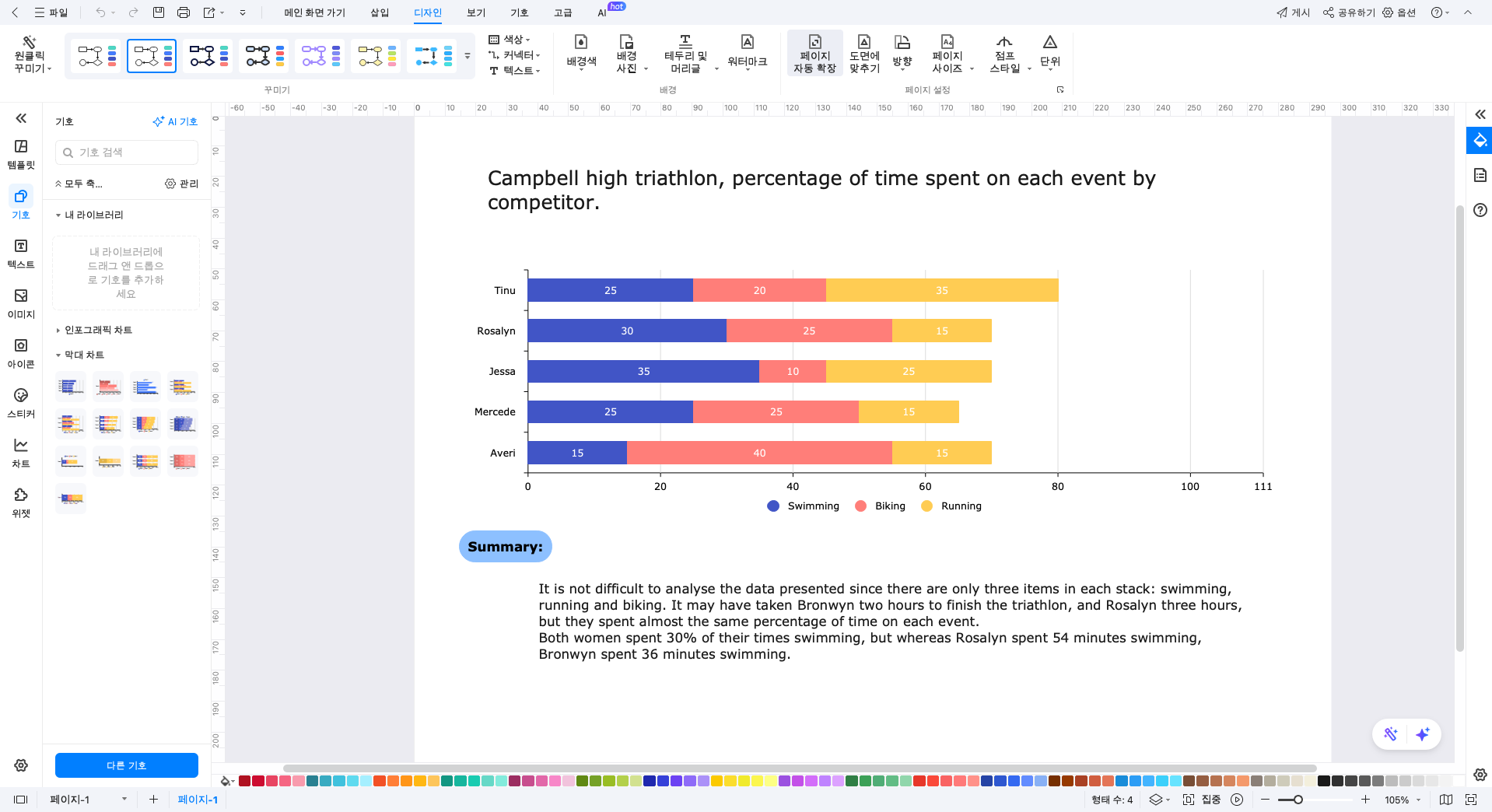The height and width of the screenshot is (812, 1492).
Task: Click the 기호 검색 search field
Action: click(126, 152)
